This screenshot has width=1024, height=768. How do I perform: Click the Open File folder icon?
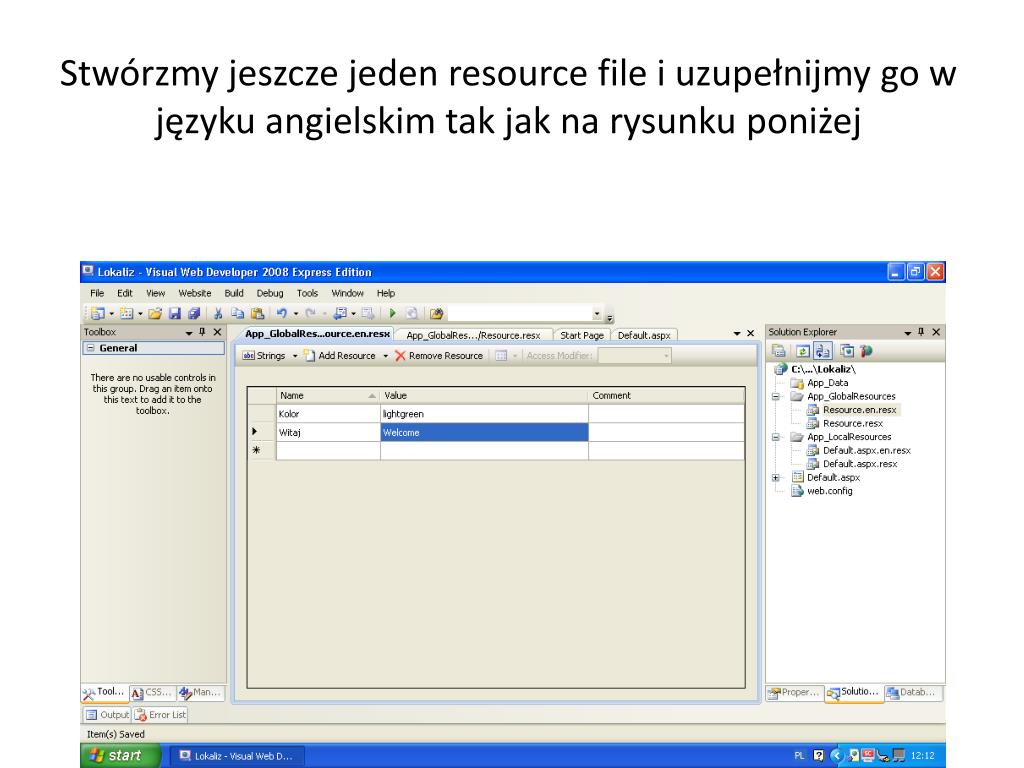[155, 313]
